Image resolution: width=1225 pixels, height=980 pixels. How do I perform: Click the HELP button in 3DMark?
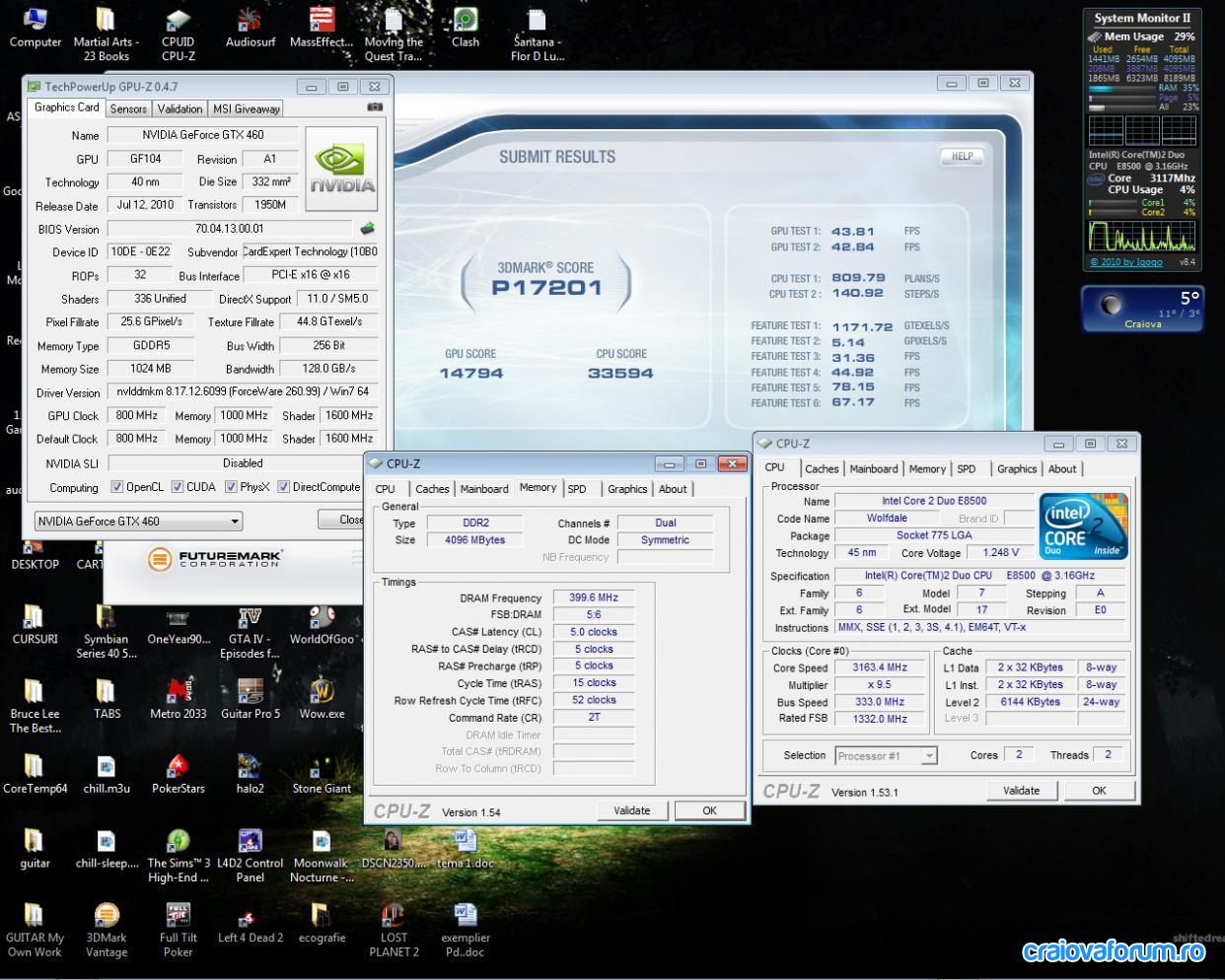point(963,156)
